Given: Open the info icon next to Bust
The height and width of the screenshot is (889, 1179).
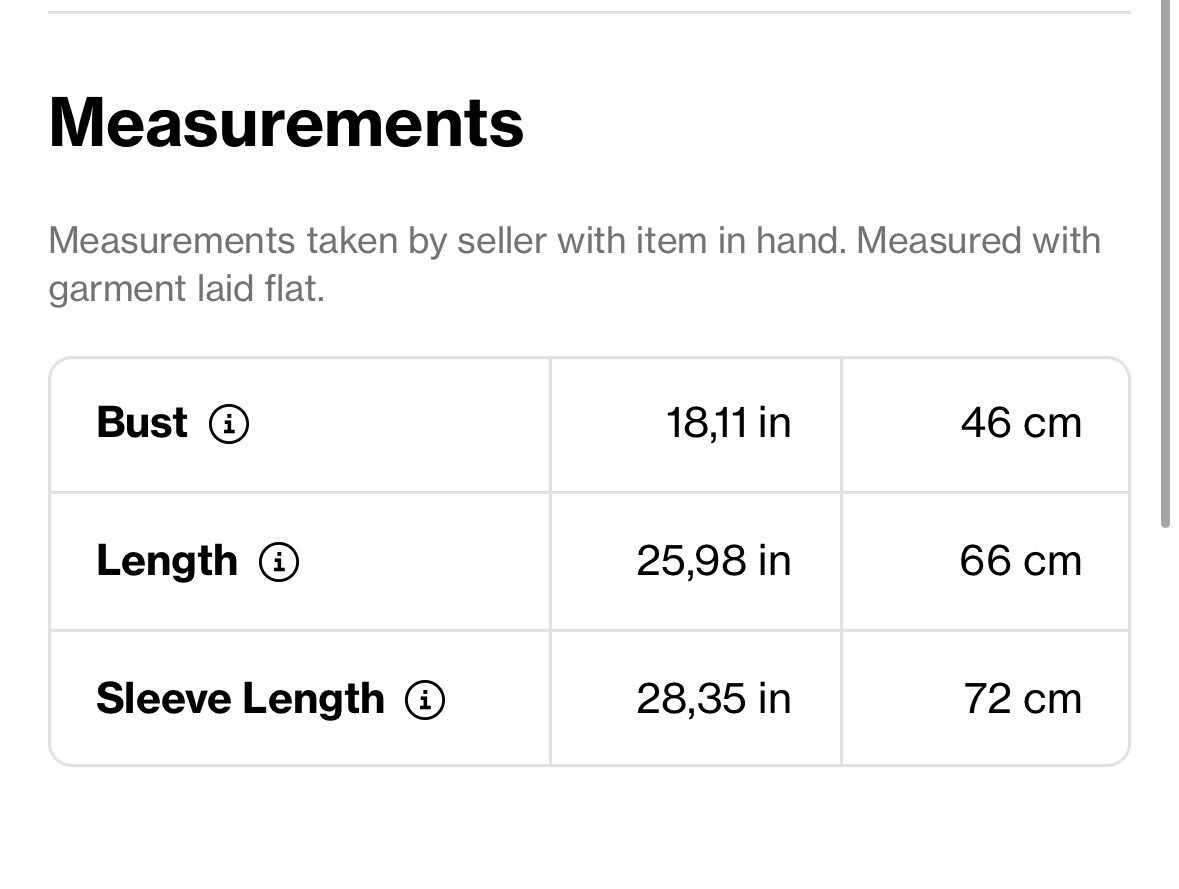Looking at the screenshot, I should pos(229,423).
